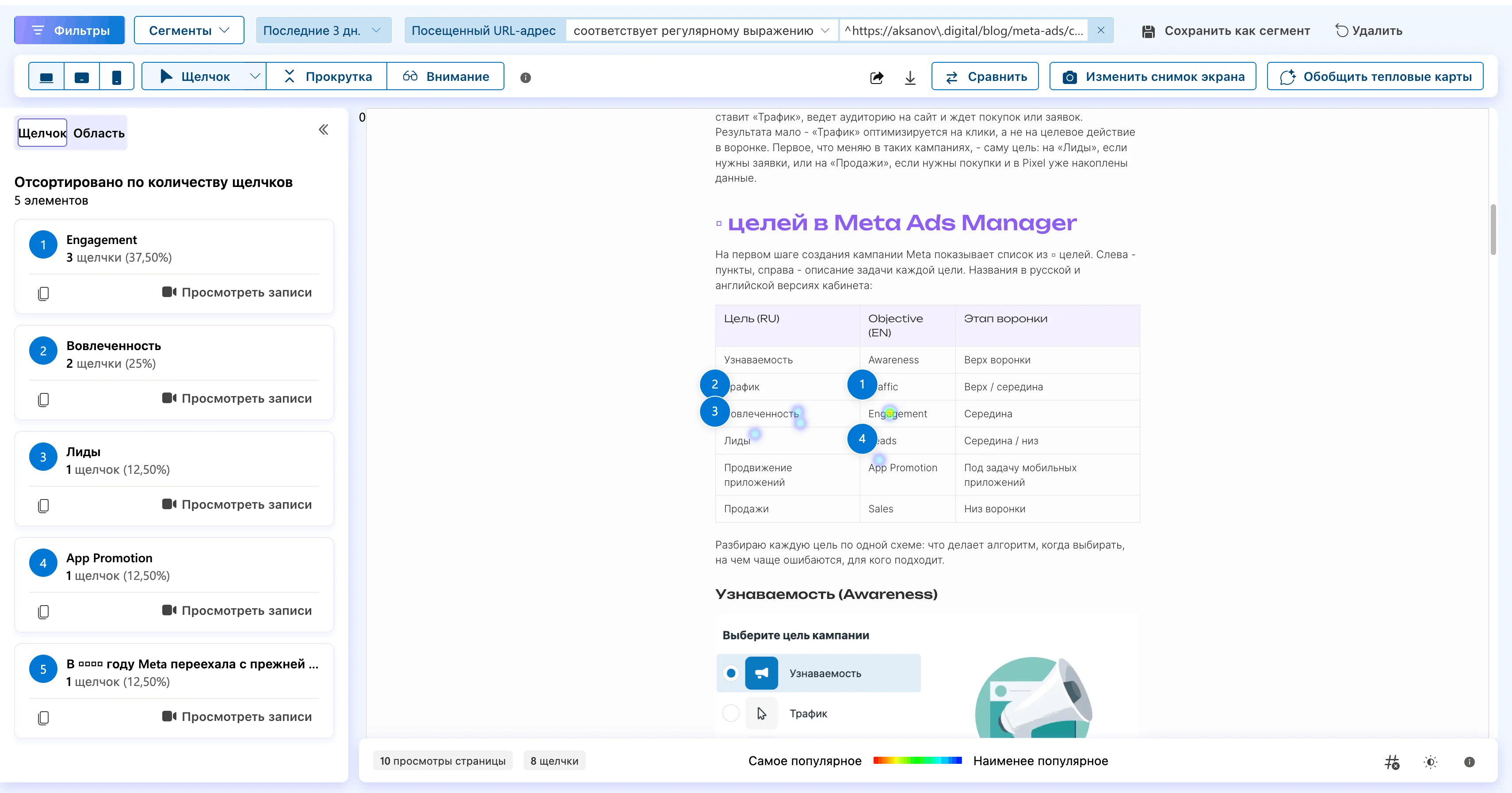Click the popularity color scale legend

click(x=917, y=761)
